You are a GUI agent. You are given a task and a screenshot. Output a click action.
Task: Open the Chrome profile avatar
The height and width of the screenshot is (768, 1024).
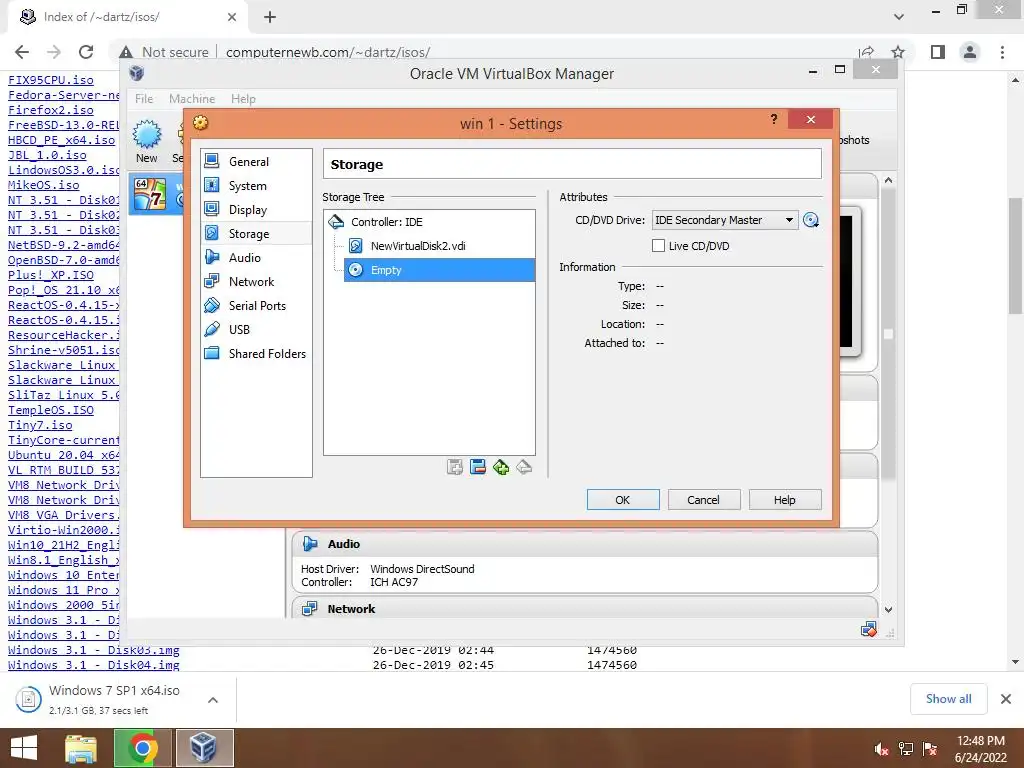pos(970,52)
